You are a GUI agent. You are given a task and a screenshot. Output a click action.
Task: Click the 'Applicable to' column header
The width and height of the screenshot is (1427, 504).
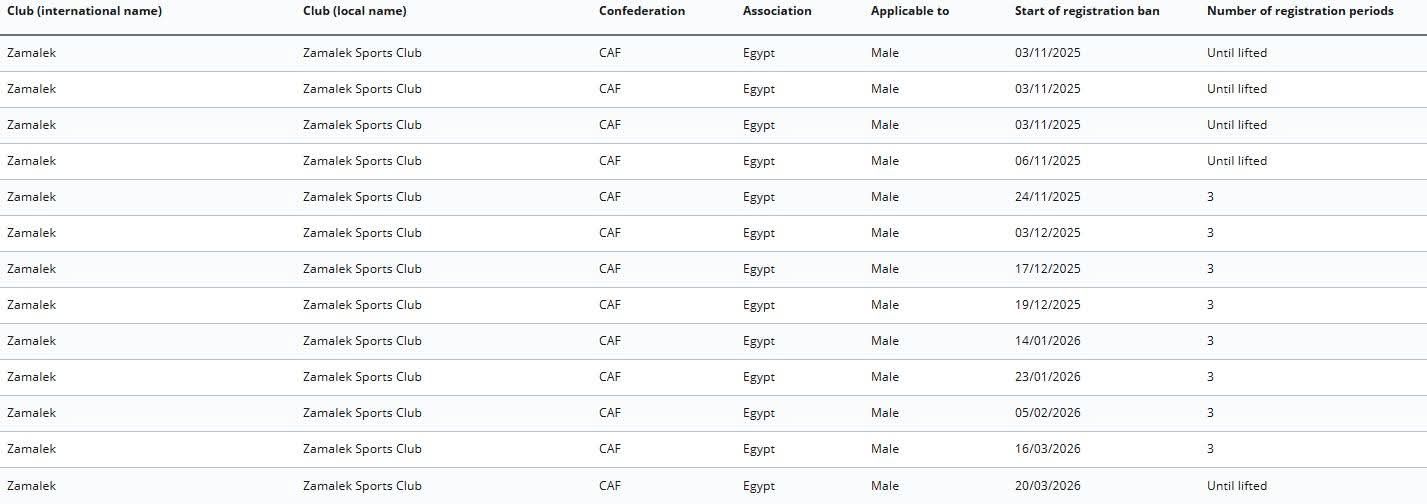click(x=909, y=11)
